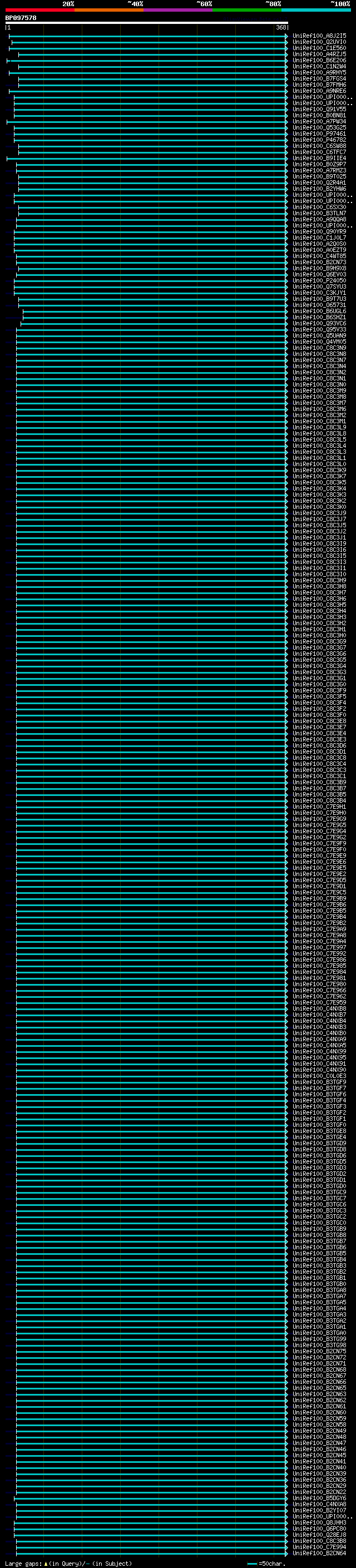Click label UniRef100_Q93VC6
This screenshot has width=356, height=1568.
pos(319,323)
